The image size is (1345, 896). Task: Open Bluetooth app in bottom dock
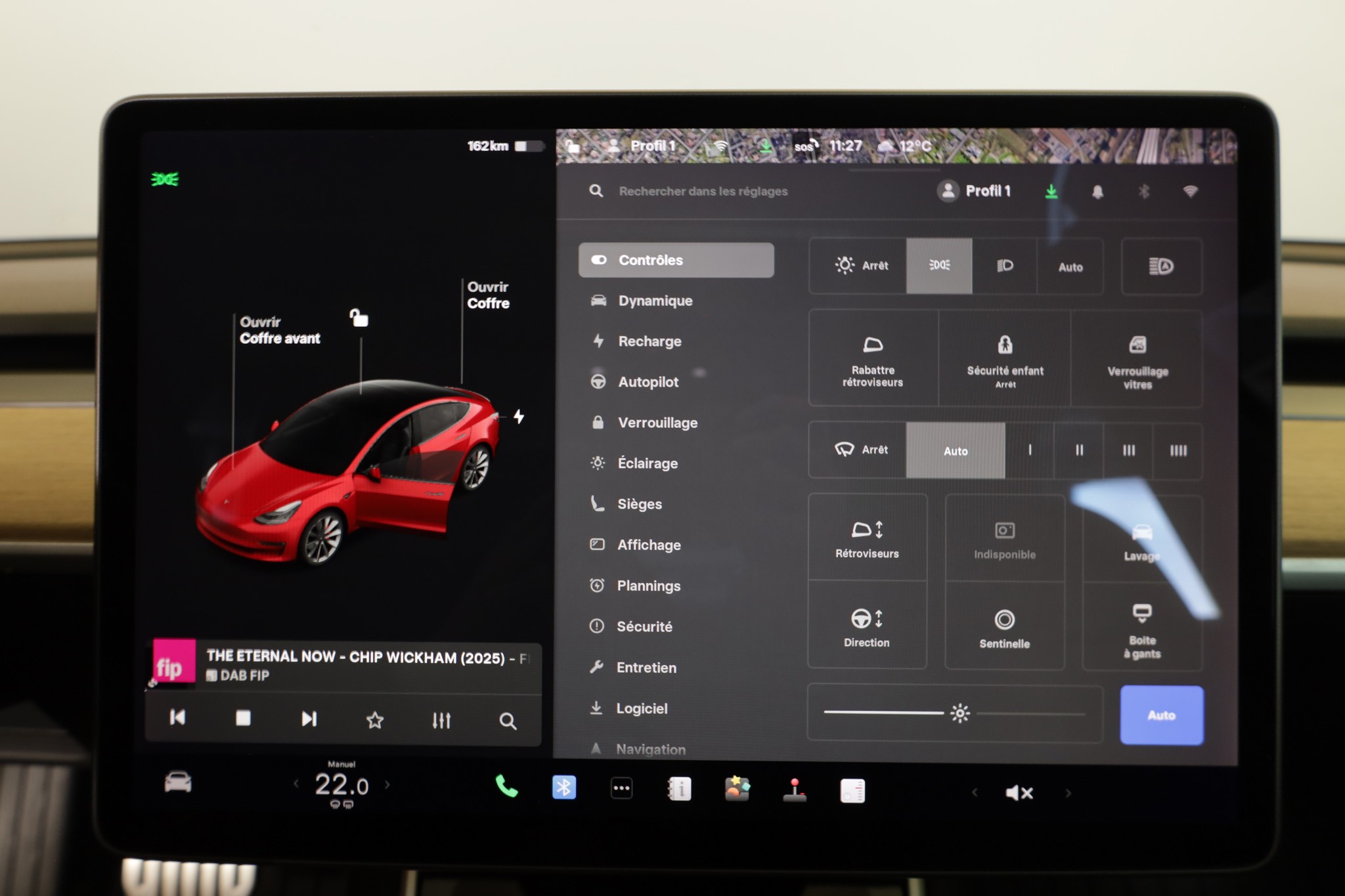[x=563, y=788]
